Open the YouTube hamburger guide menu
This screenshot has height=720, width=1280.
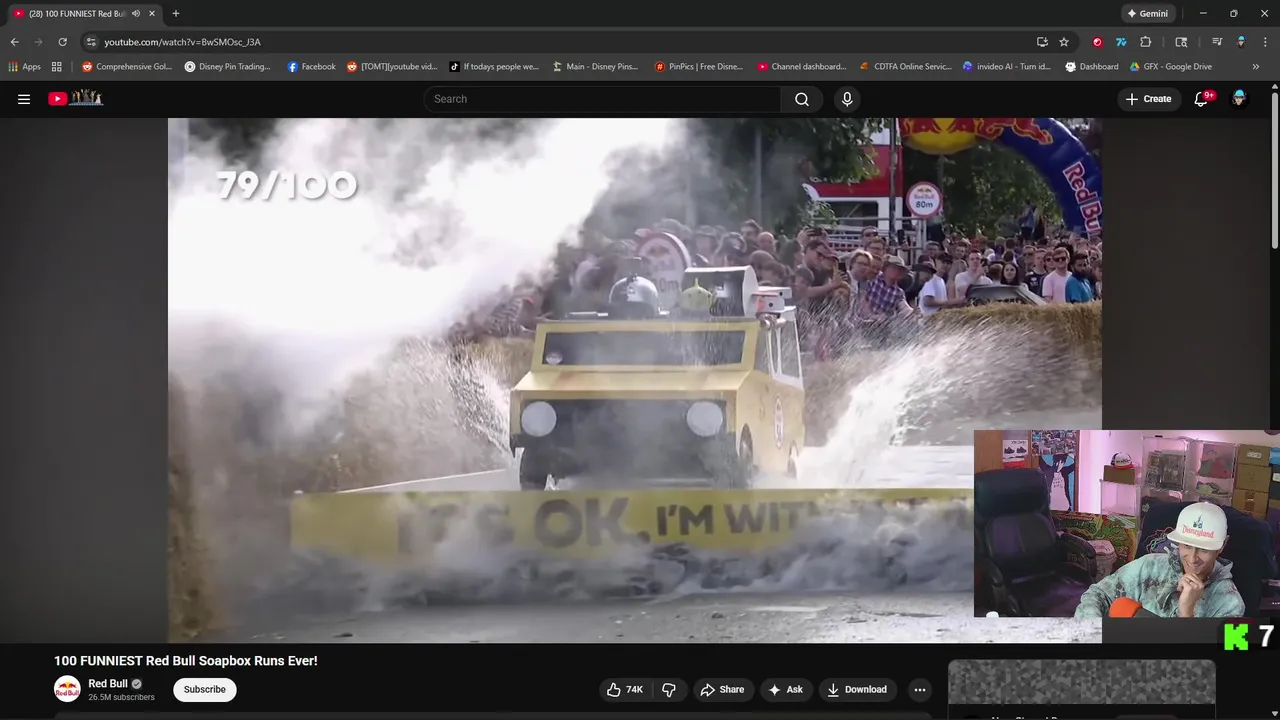tap(24, 99)
